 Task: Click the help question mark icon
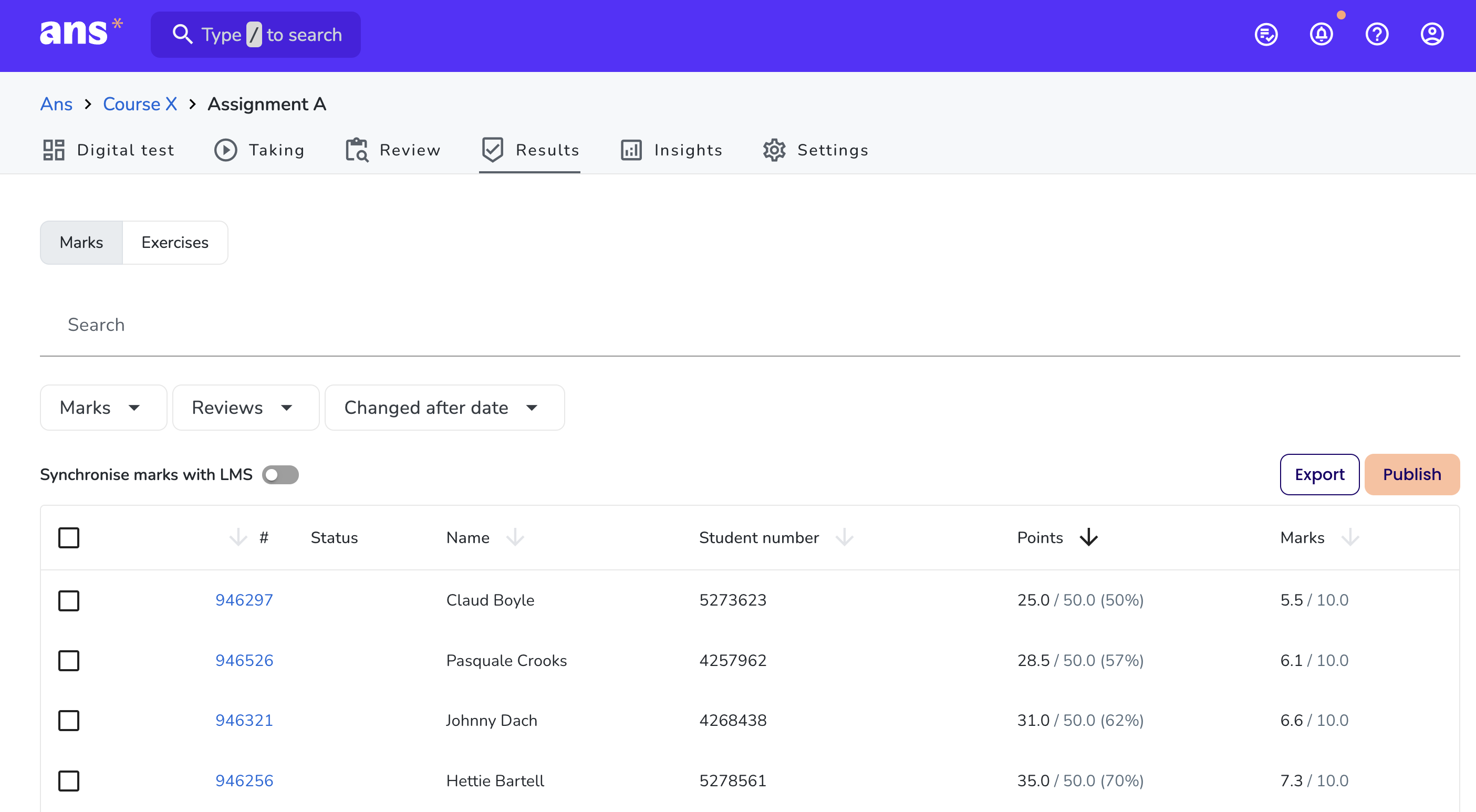point(1376,34)
